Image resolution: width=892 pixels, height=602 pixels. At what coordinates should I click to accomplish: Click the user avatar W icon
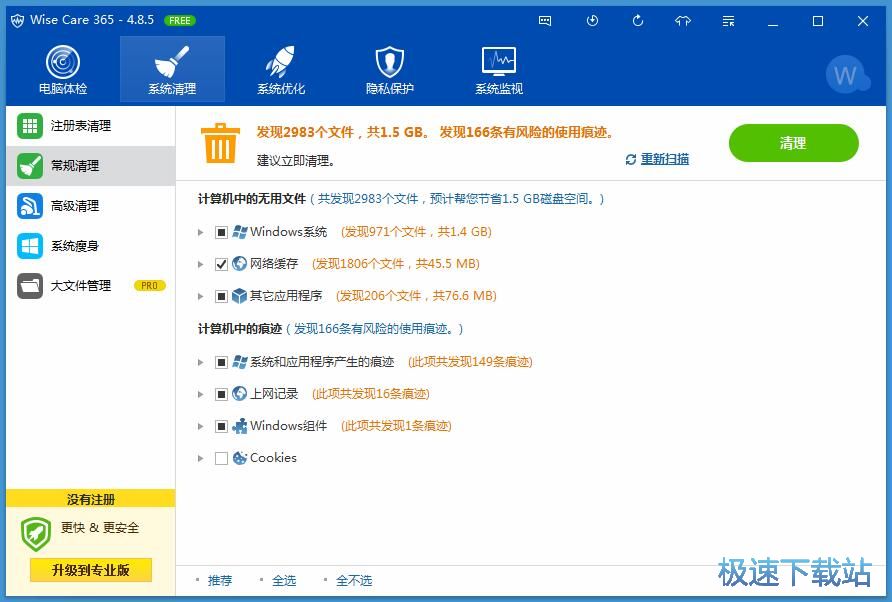[846, 74]
